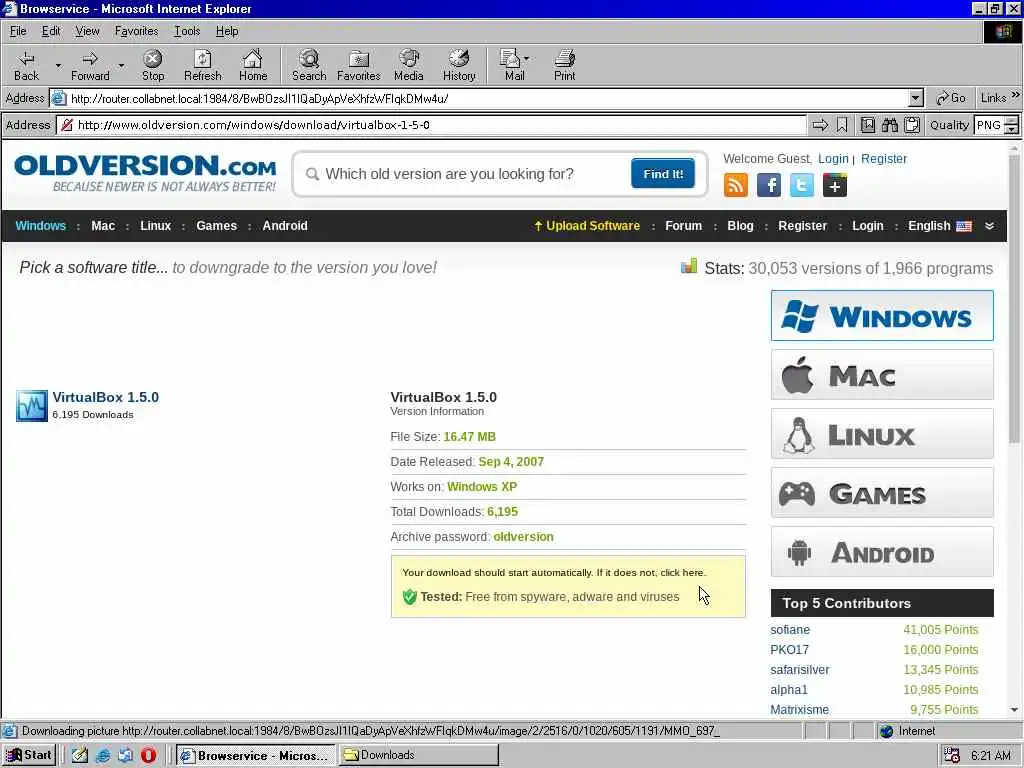Image resolution: width=1024 pixels, height=768 pixels.
Task: Open the View menu
Action: (x=88, y=31)
